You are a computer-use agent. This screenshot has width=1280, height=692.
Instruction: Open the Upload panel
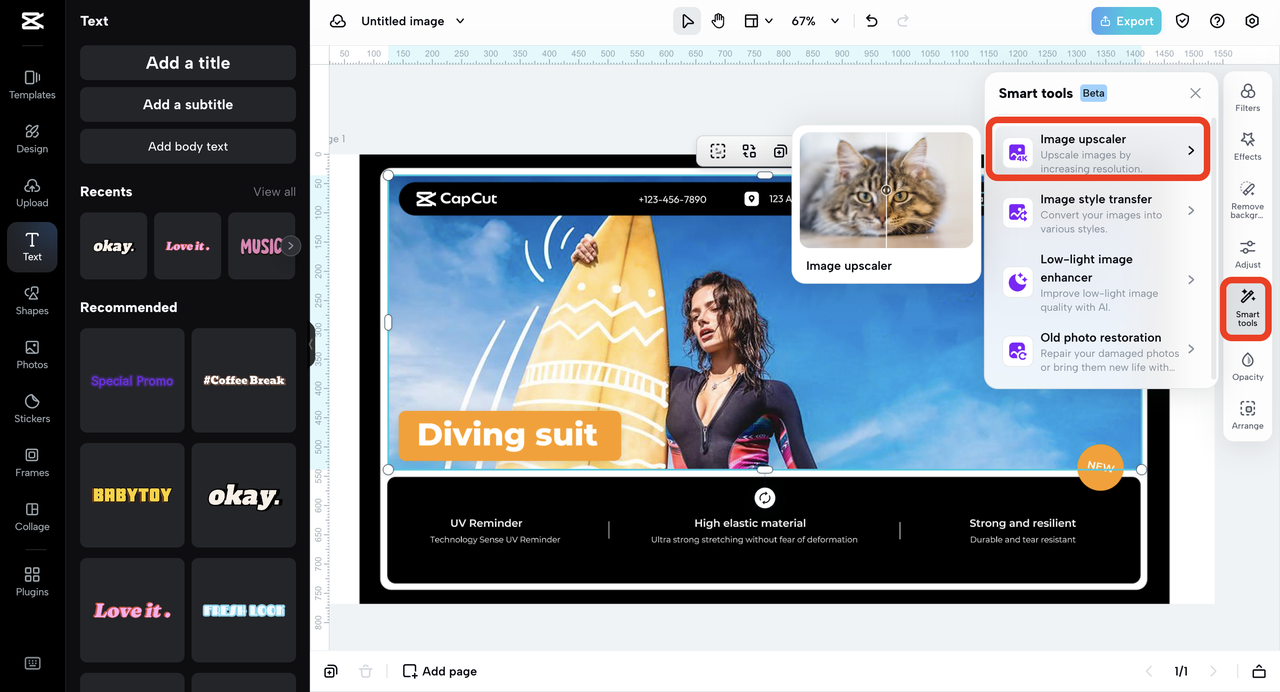pyautogui.click(x=32, y=192)
